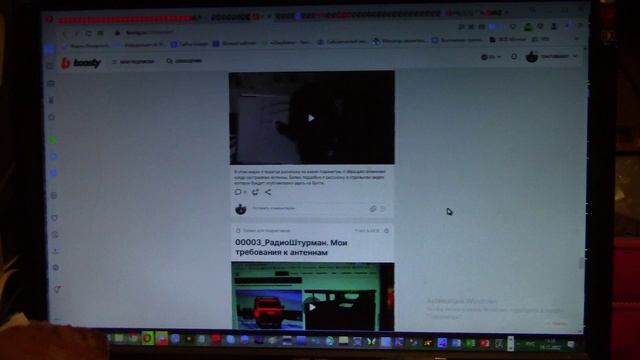This screenshot has width=640, height=360.
Task: Click the reaction icon under the first post
Action: 255,192
